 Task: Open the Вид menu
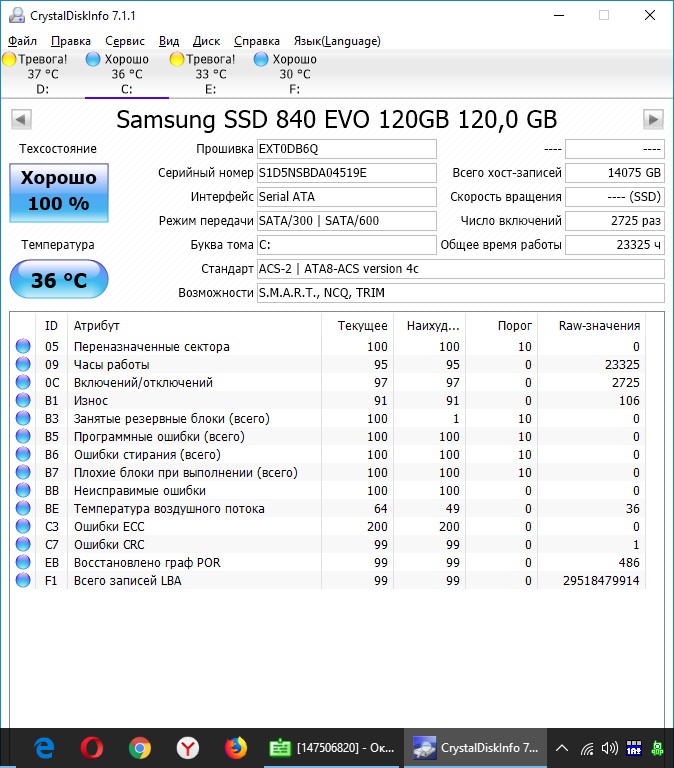[x=169, y=41]
